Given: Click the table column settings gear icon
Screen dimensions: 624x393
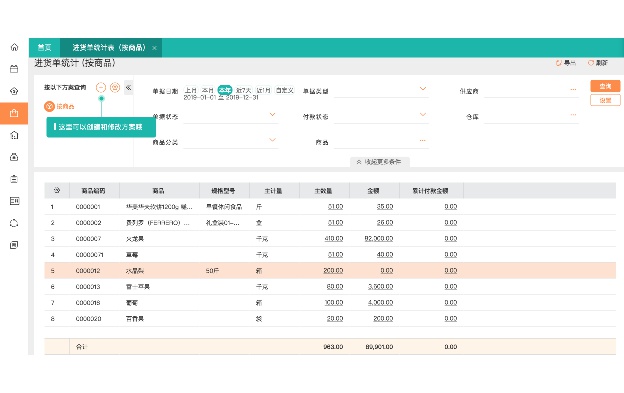Looking at the screenshot, I should tap(57, 191).
